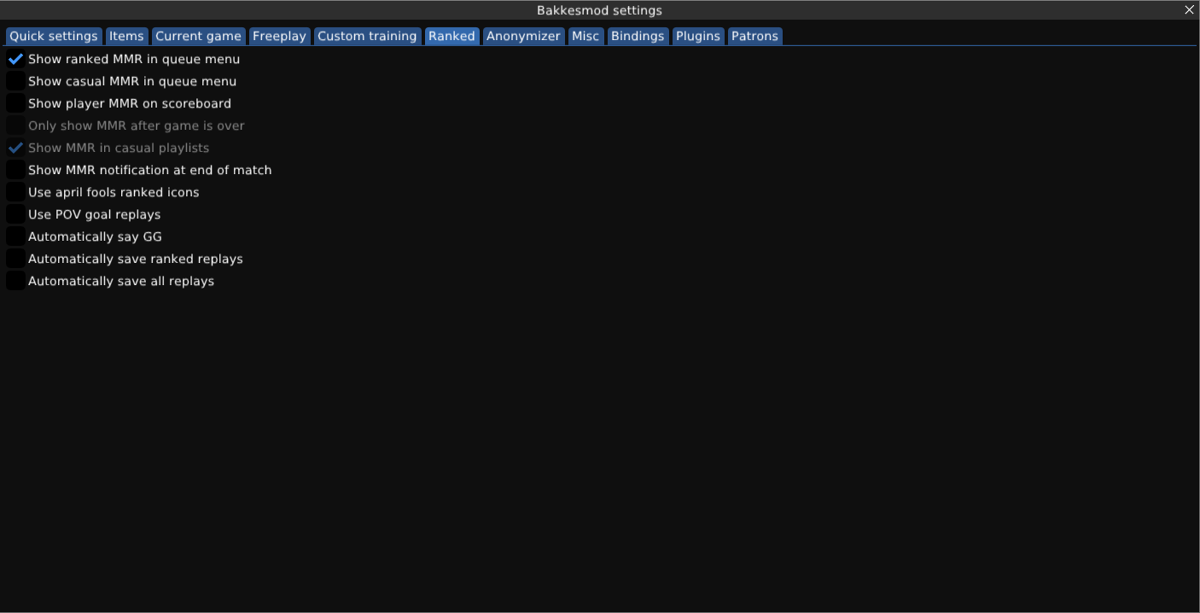Enable Automatically save all replays
This screenshot has width=1200, height=613.
point(15,280)
